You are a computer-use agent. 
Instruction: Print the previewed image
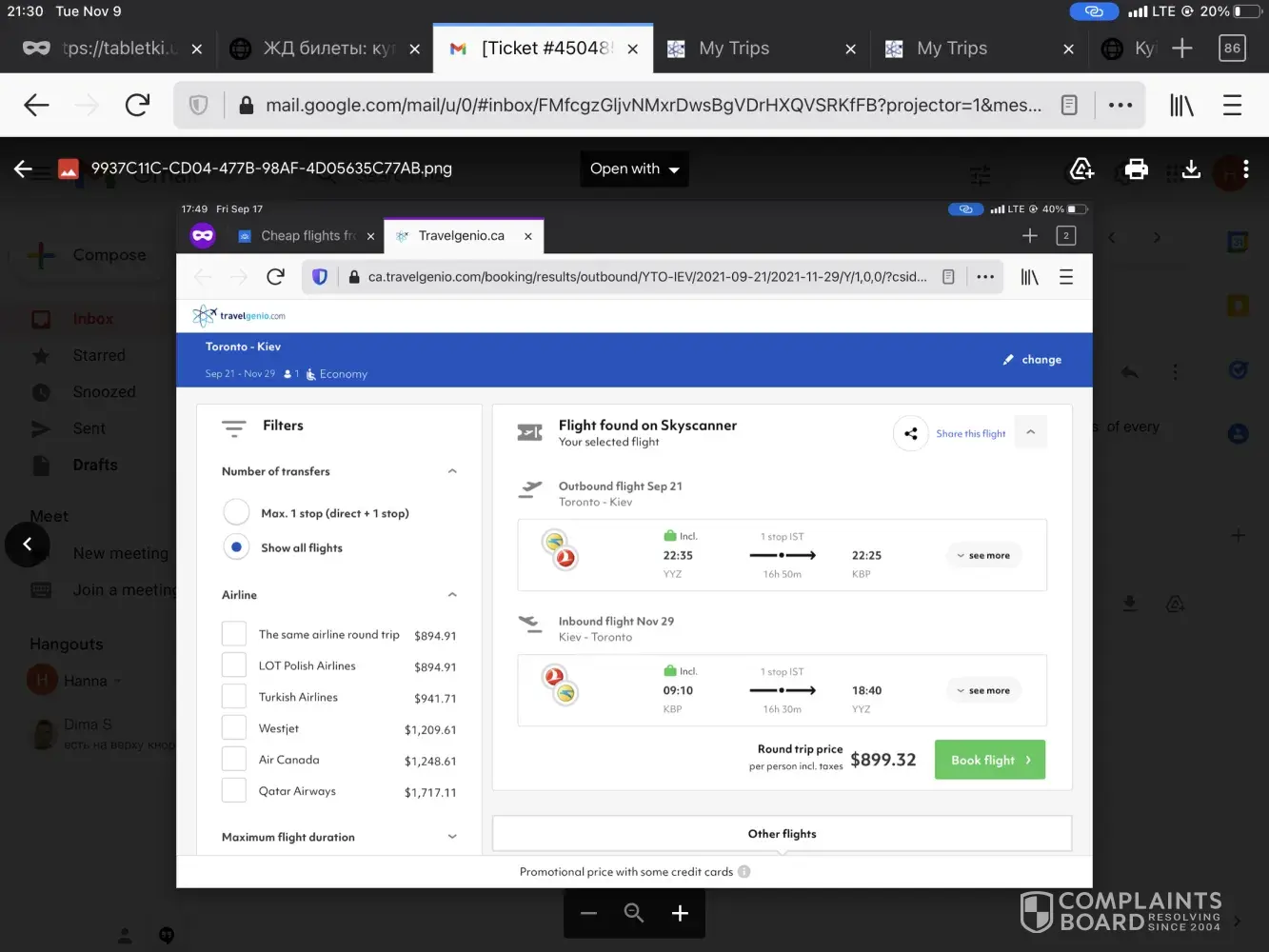click(x=1137, y=169)
